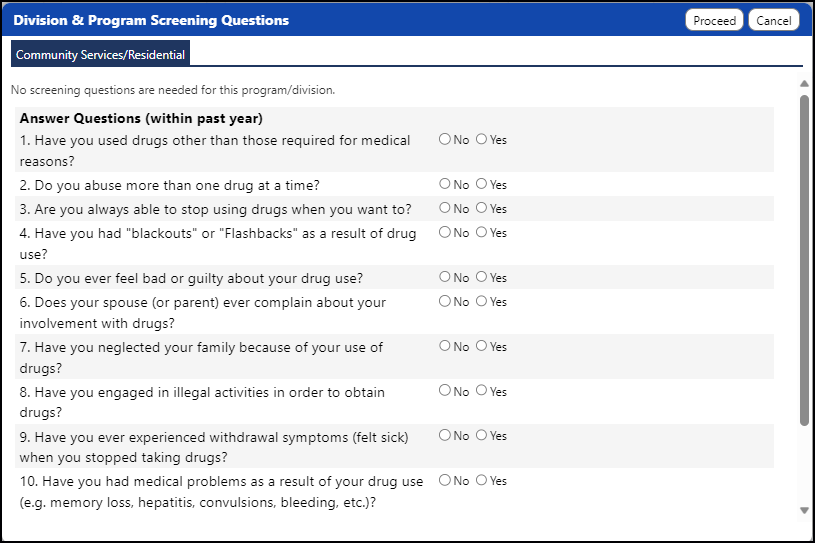This screenshot has width=815, height=543.
Task: Choose No for illegal activities to obtain drugs
Action: coord(444,390)
